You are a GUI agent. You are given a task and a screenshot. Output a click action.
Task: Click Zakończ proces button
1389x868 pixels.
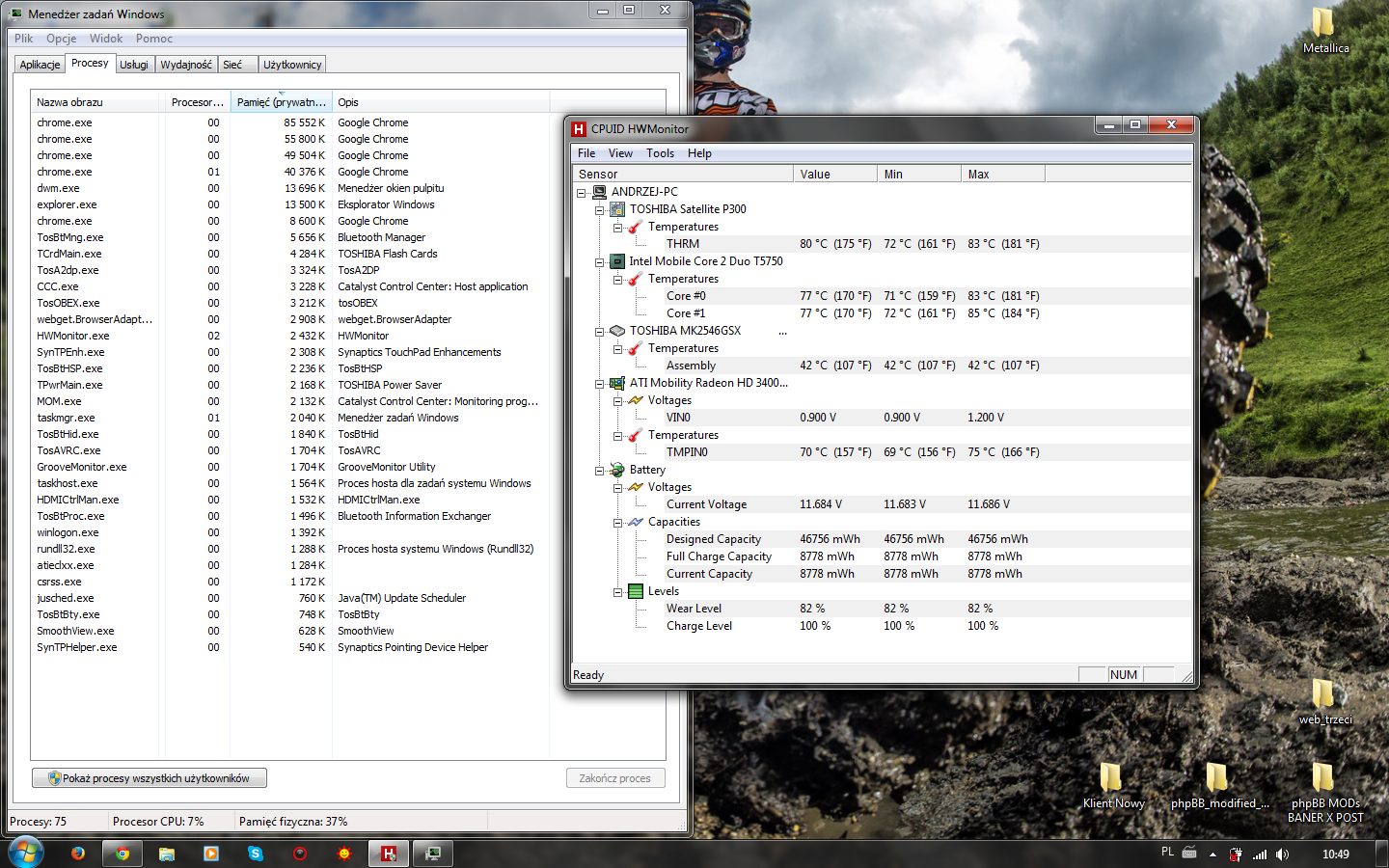coord(614,778)
